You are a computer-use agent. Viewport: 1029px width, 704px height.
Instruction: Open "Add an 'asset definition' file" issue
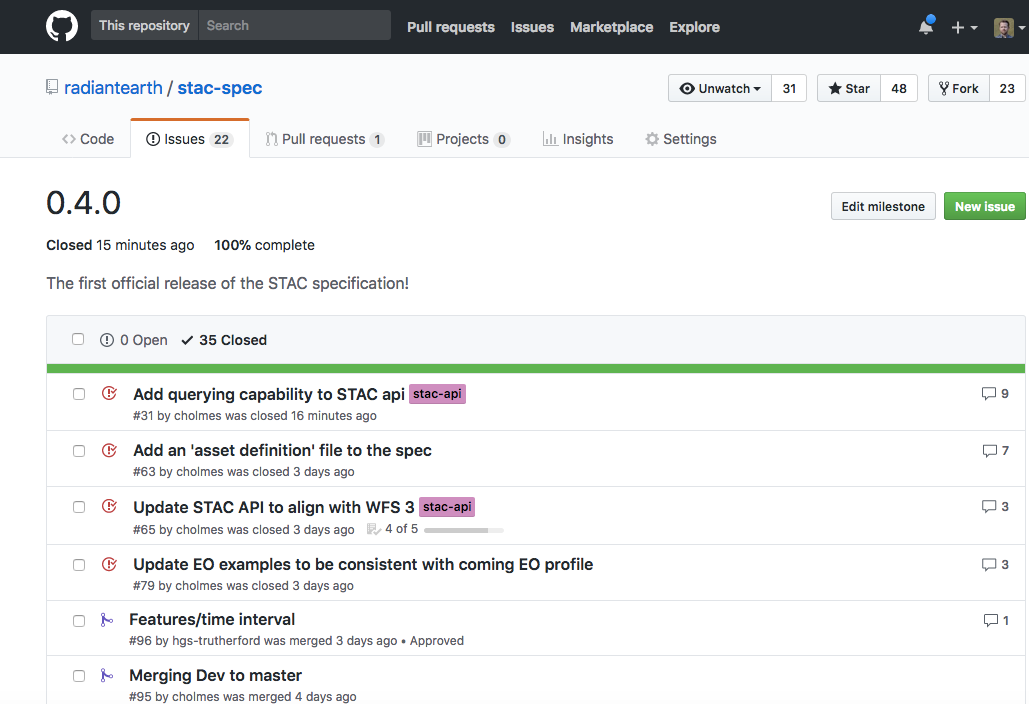click(282, 451)
